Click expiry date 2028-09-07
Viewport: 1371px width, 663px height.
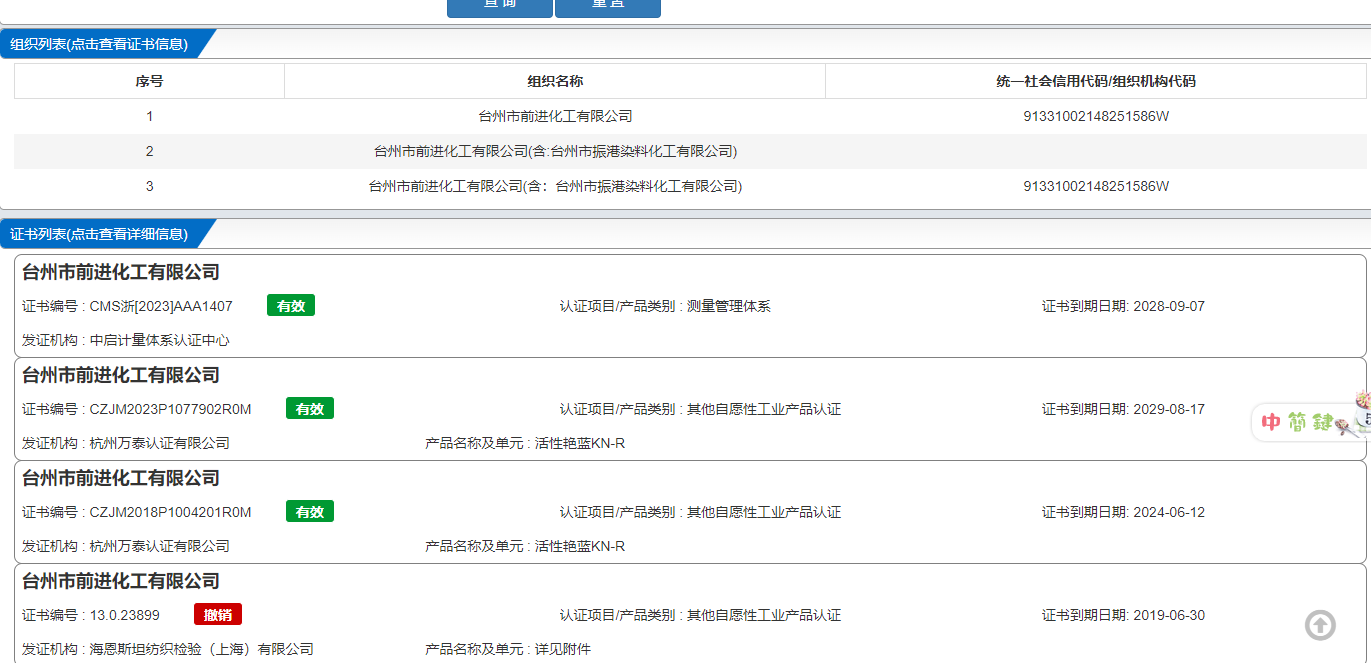tap(1169, 306)
